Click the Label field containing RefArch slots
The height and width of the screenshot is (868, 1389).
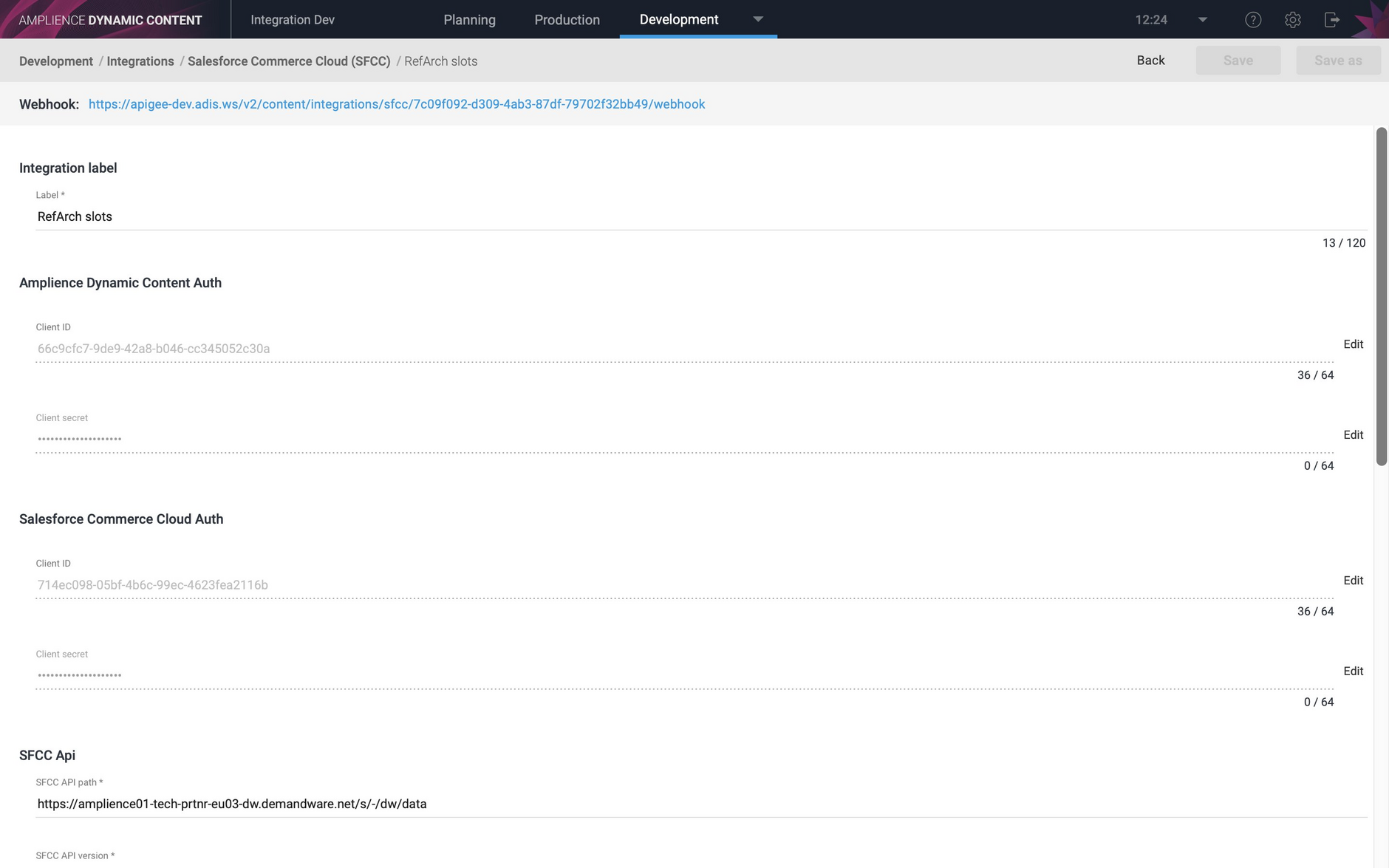701,216
